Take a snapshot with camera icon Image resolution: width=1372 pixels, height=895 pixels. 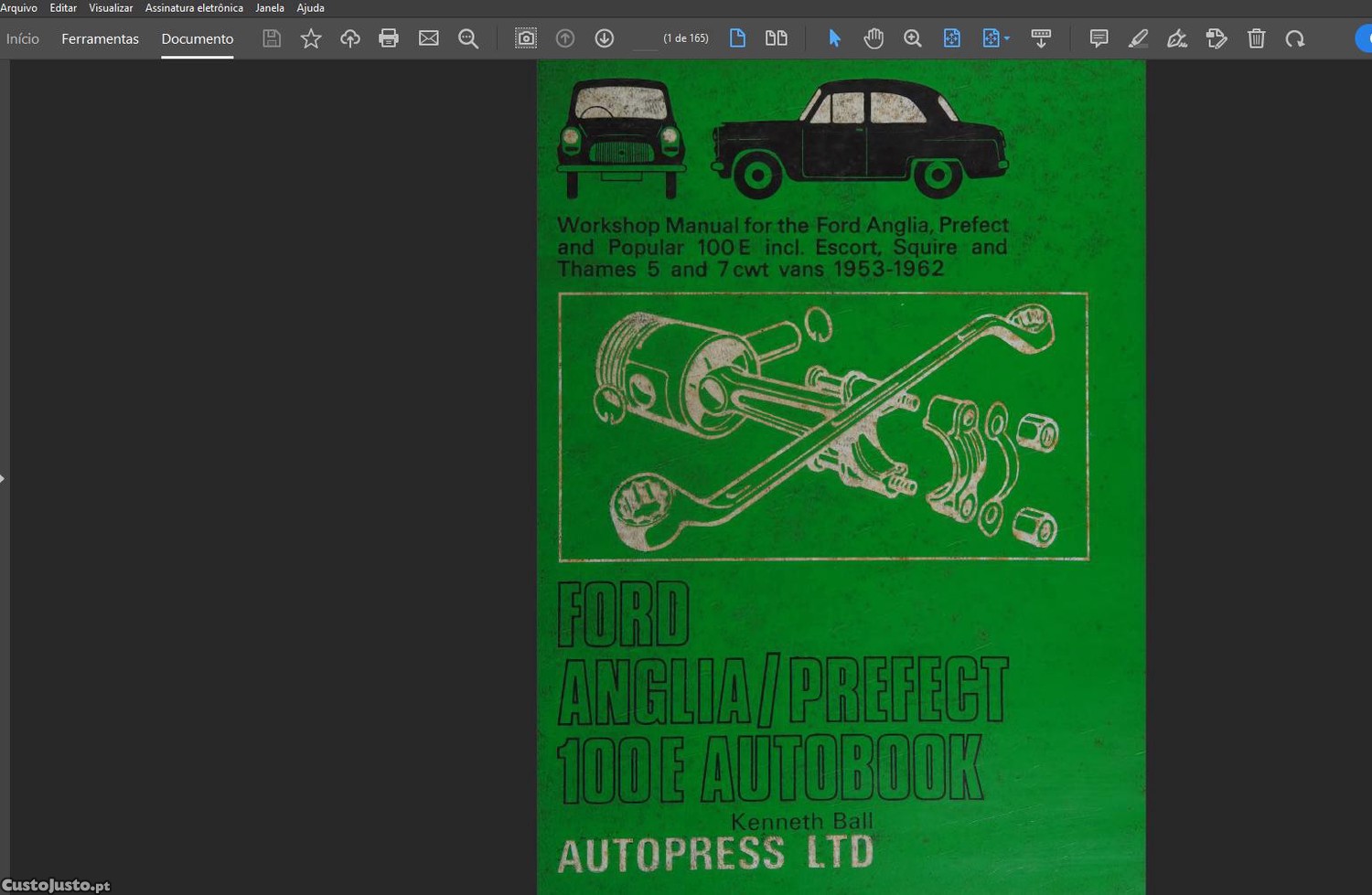point(526,38)
